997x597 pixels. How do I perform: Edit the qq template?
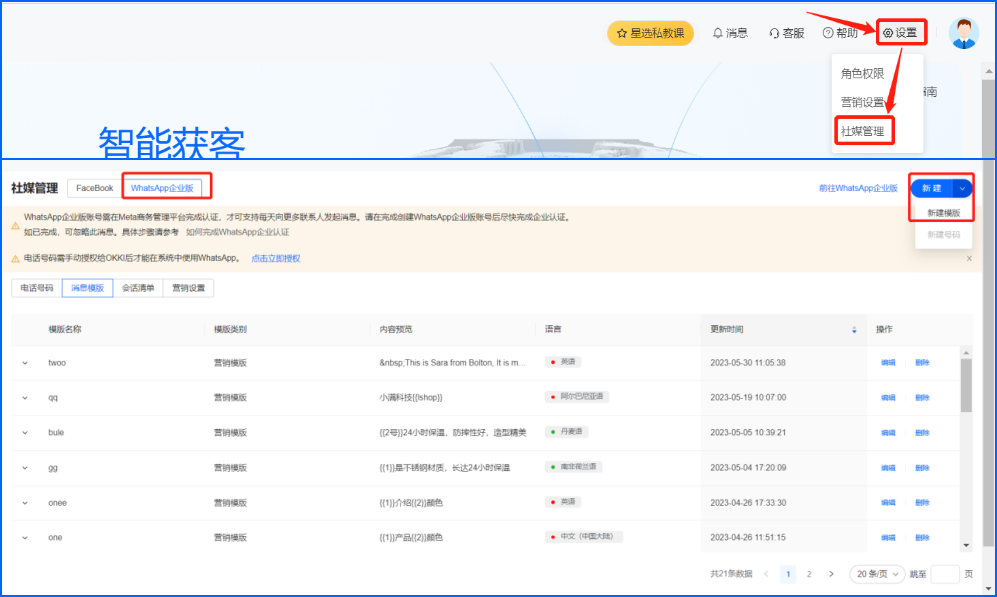coord(888,398)
